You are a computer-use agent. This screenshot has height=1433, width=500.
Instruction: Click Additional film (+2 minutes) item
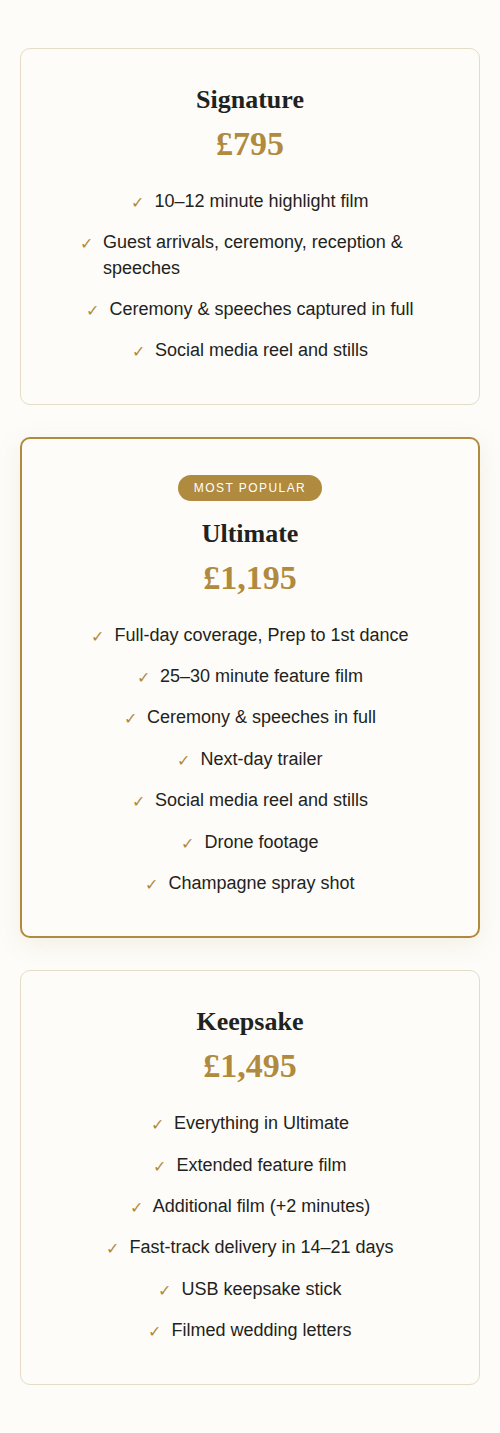(261, 1206)
